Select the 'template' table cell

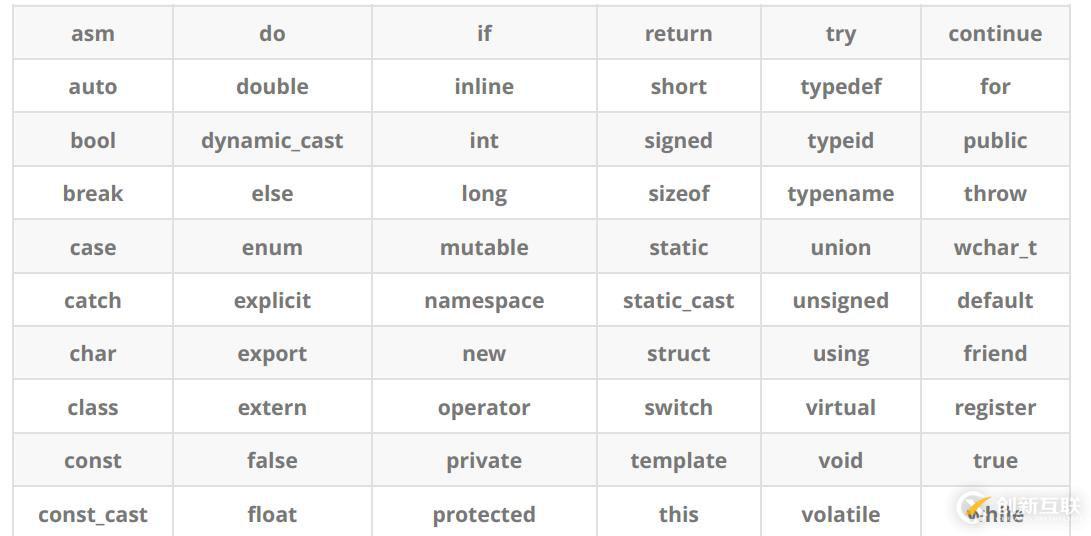click(678, 461)
